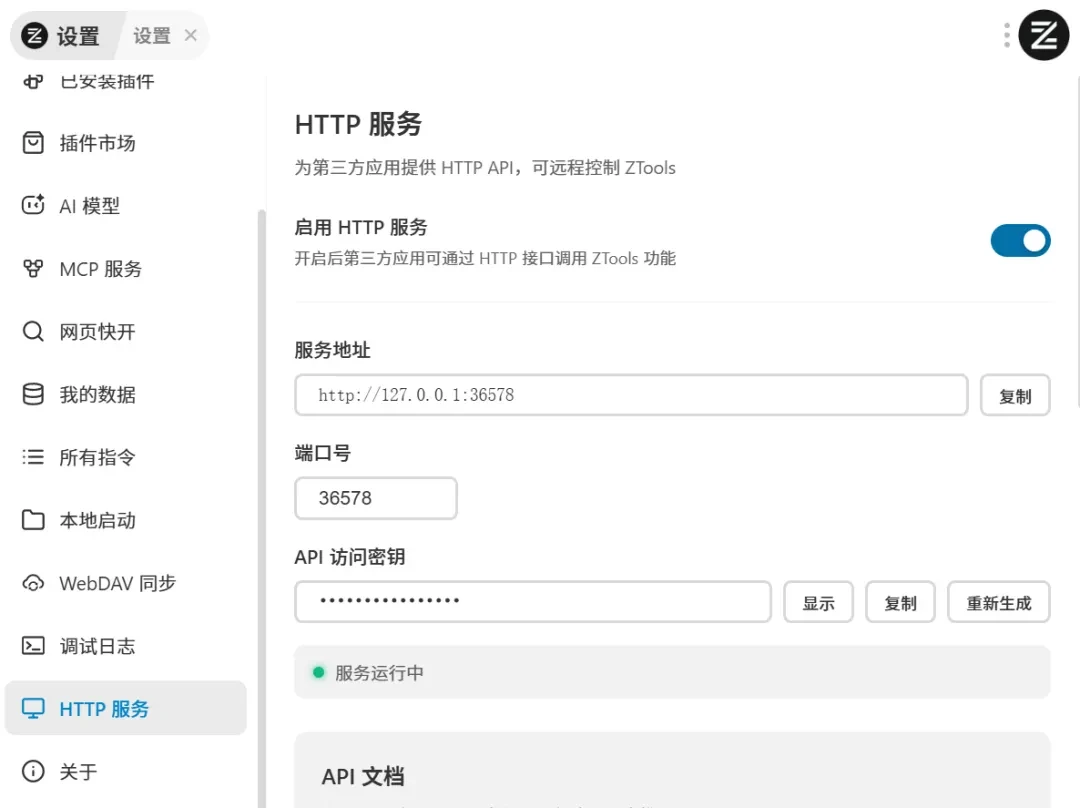This screenshot has width=1080, height=808.
Task: Select HTTP 服务 sidebar item
Action: pyautogui.click(x=125, y=708)
